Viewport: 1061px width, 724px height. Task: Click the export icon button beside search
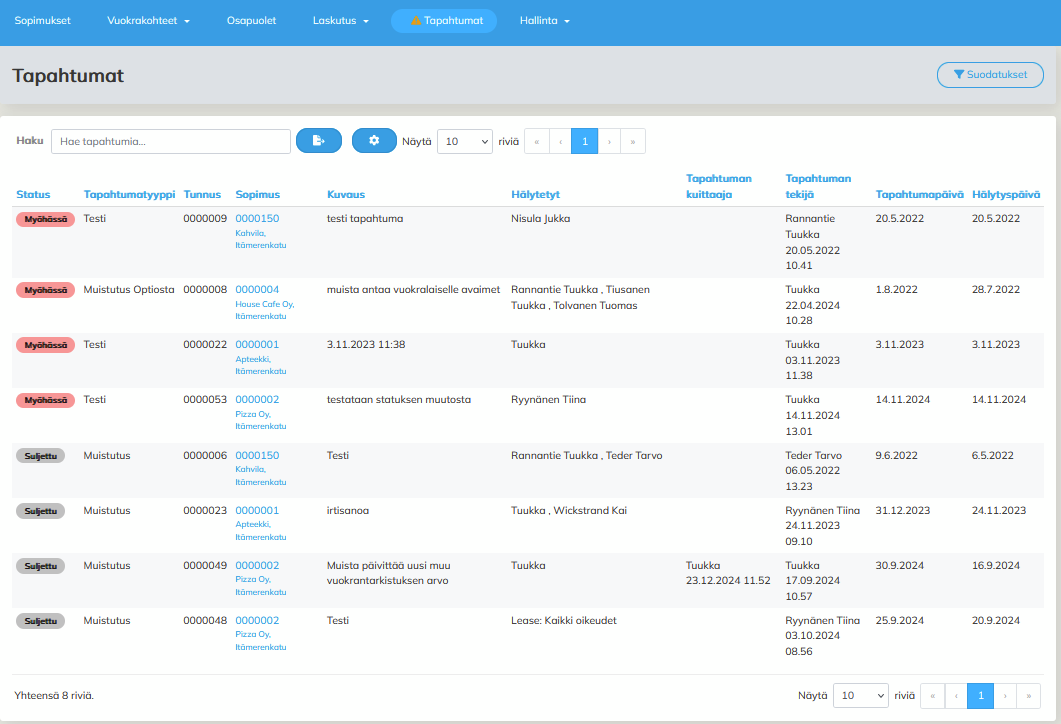(318, 141)
